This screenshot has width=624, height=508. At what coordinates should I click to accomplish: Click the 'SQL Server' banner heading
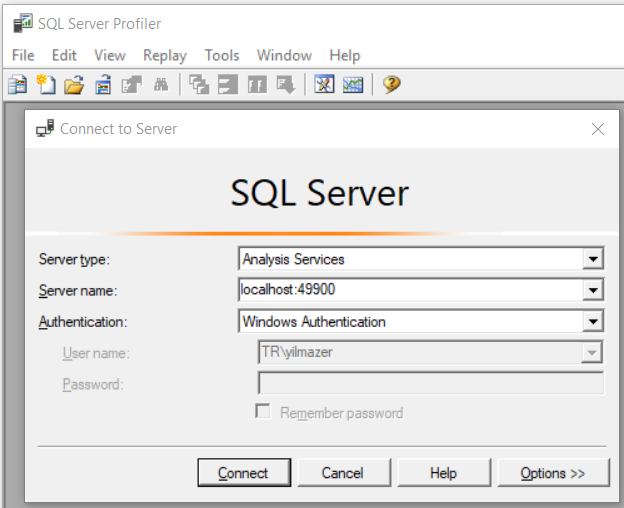click(x=320, y=193)
